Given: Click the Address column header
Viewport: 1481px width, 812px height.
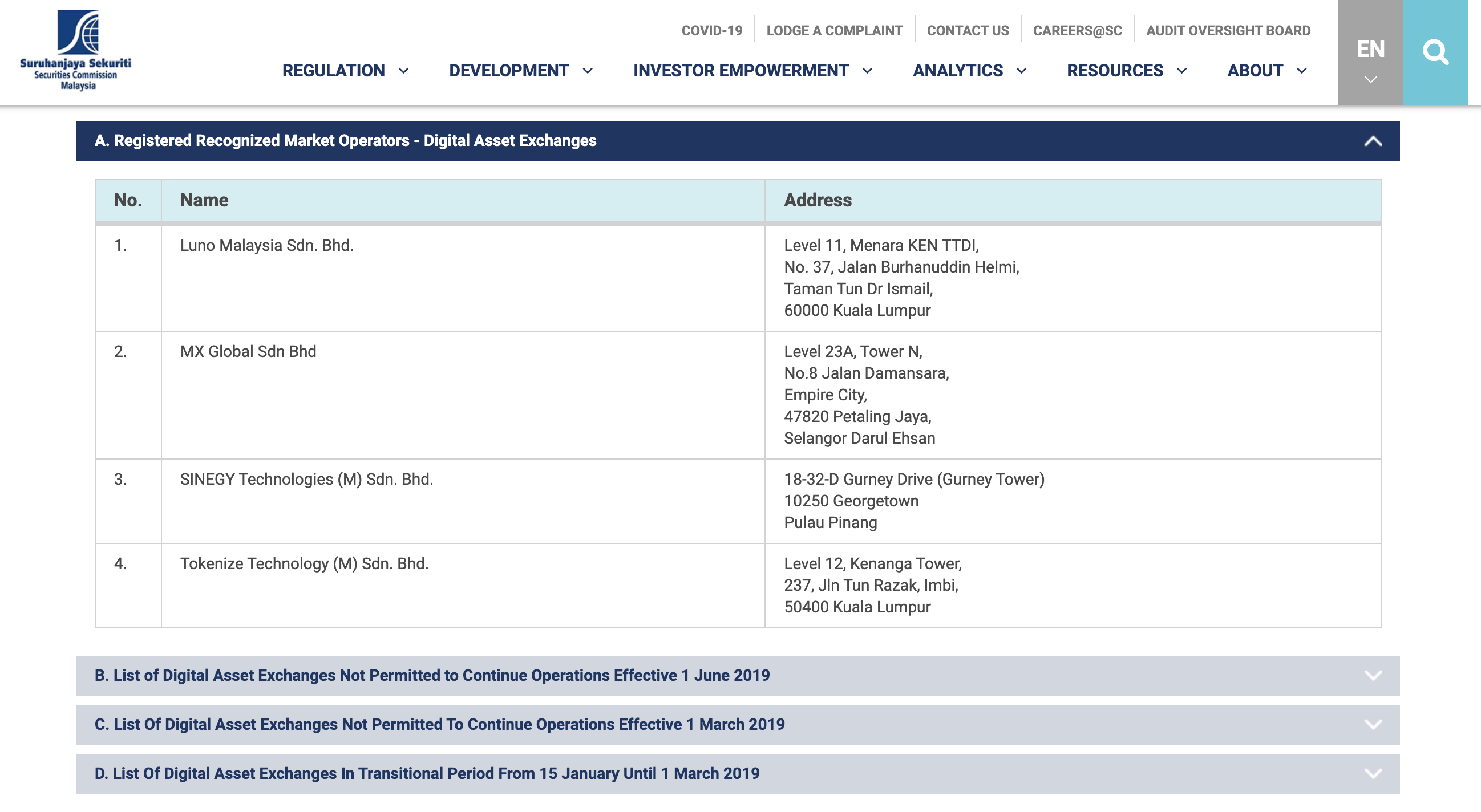Looking at the screenshot, I should click(1073, 201).
